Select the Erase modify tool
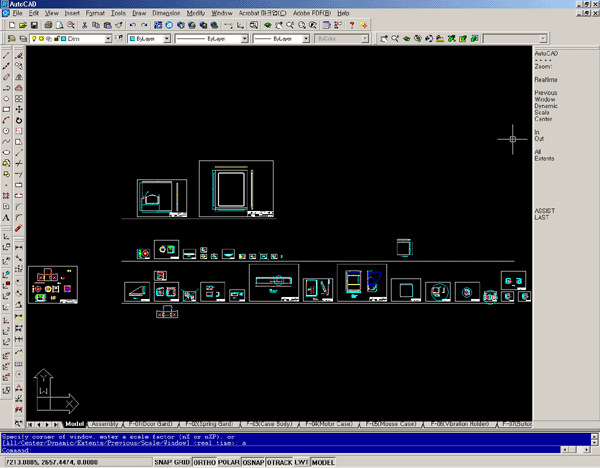Image resolution: width=600 pixels, height=468 pixels. pos(19,55)
